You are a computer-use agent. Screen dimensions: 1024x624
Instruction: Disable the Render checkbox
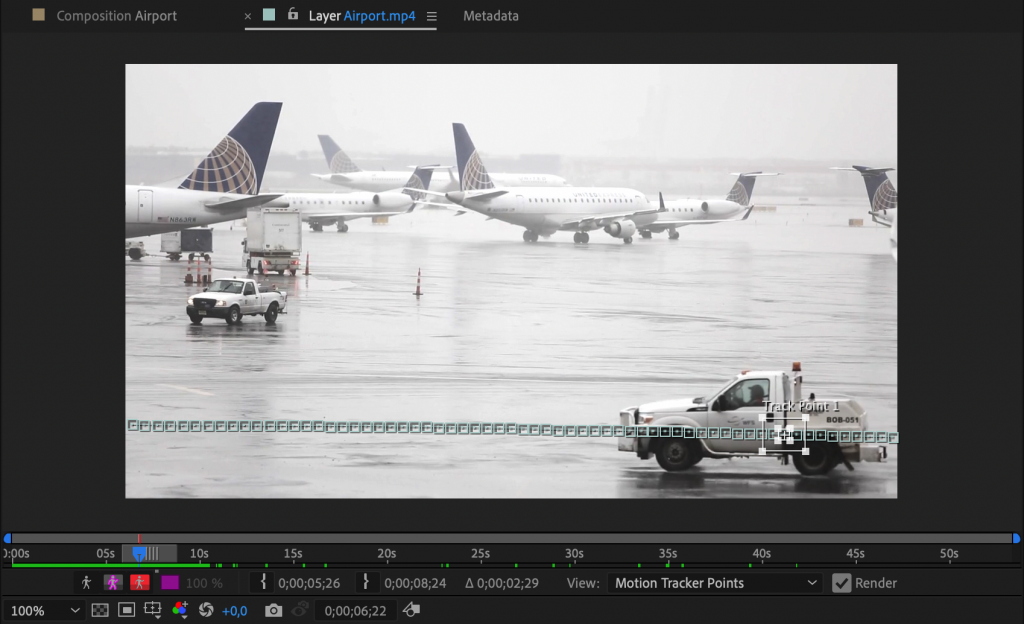tap(842, 583)
